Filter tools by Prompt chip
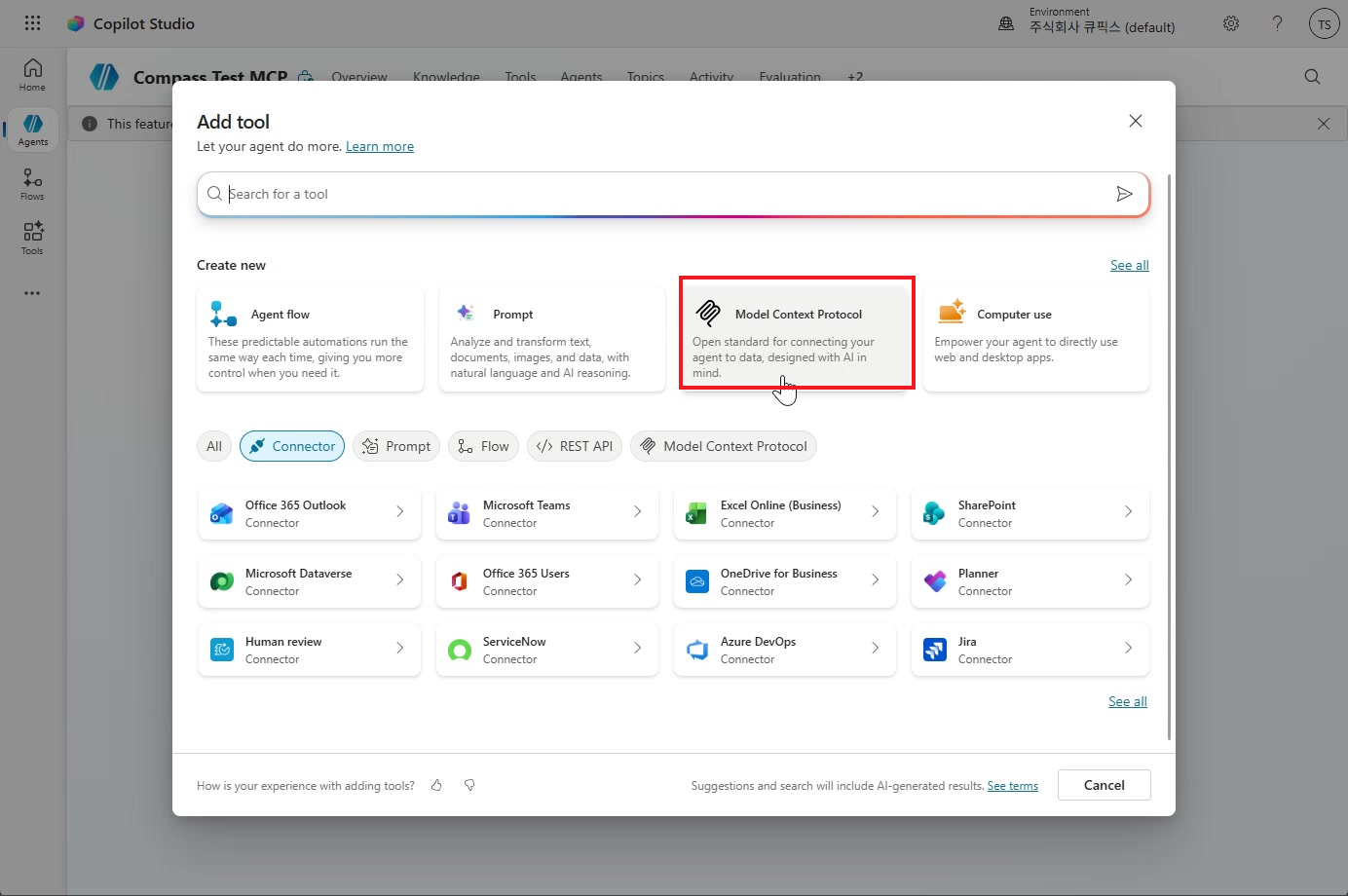 396,446
